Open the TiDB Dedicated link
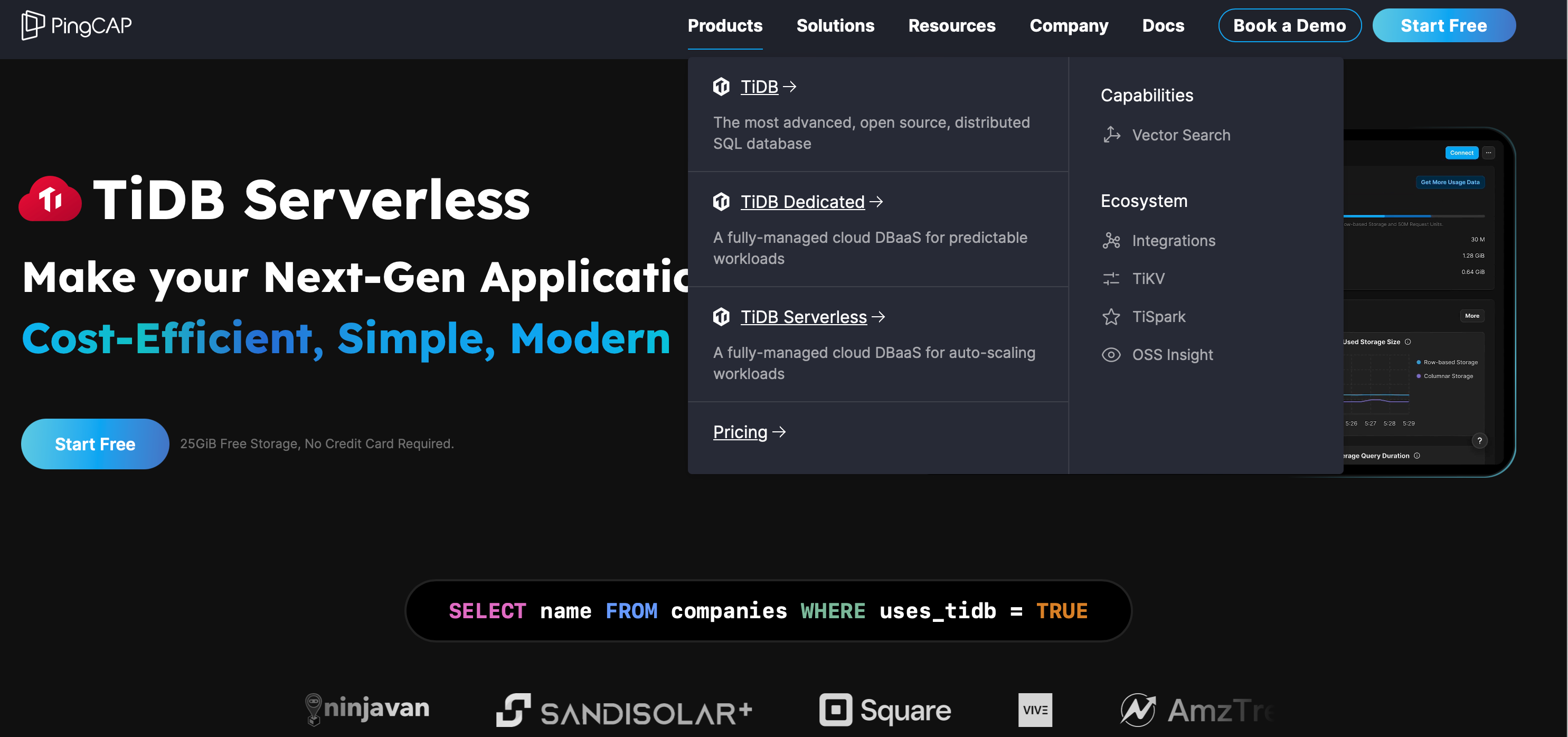The width and height of the screenshot is (1568, 737). 802,202
